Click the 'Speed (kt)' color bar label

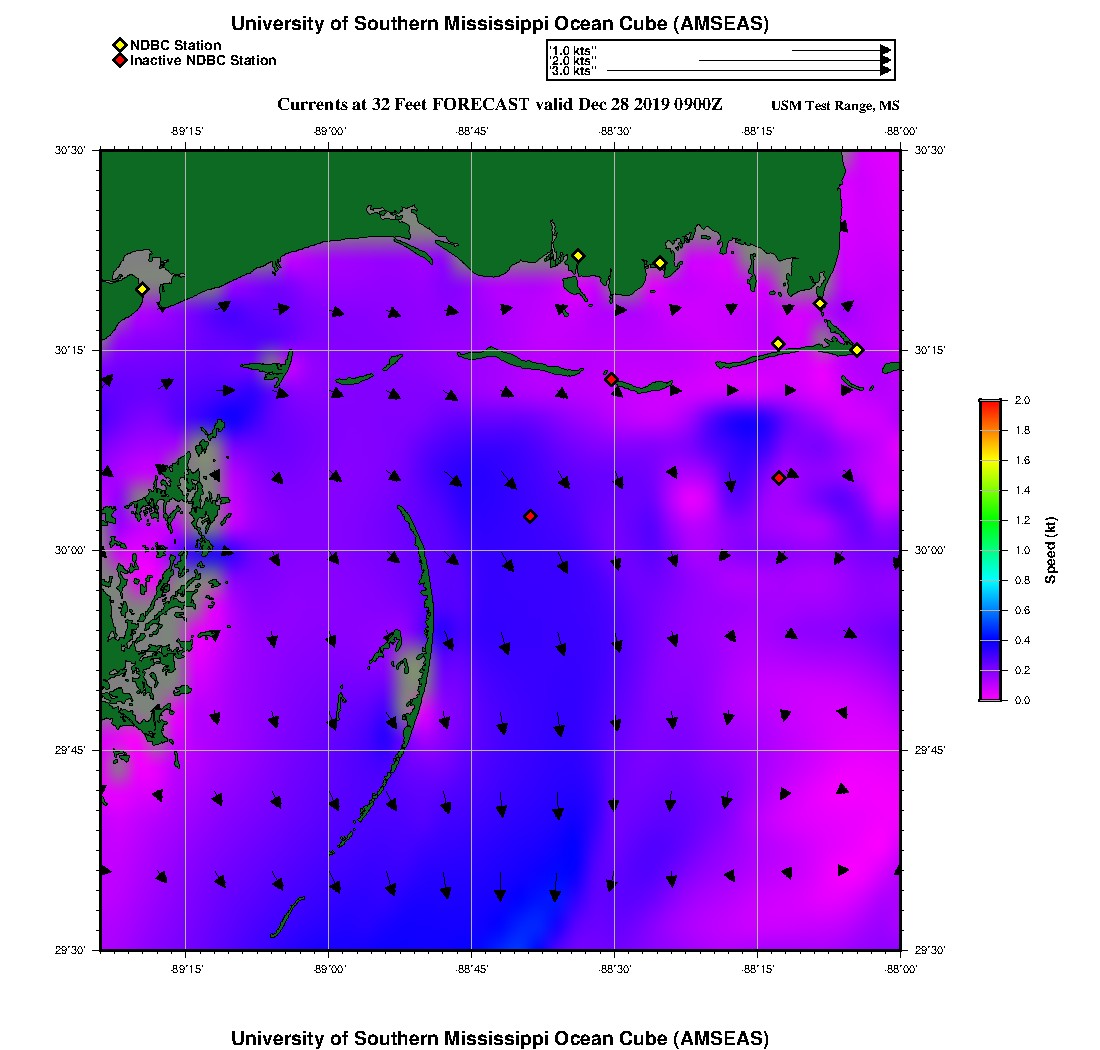[1050, 550]
